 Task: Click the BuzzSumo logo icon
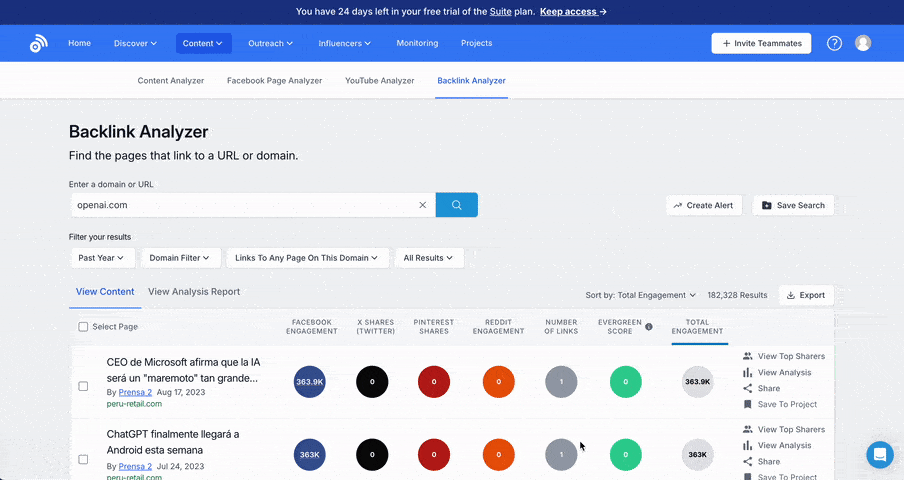(x=38, y=43)
